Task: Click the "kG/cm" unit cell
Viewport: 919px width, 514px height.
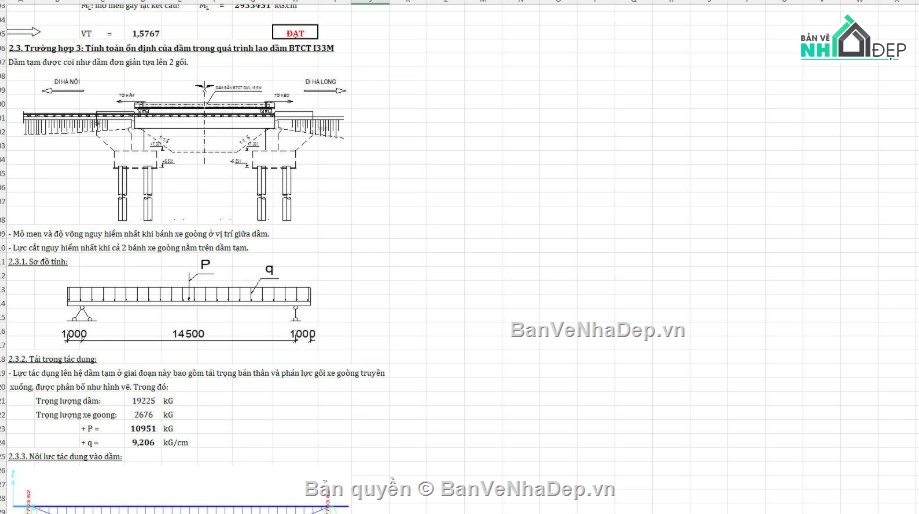Action: (x=176, y=442)
